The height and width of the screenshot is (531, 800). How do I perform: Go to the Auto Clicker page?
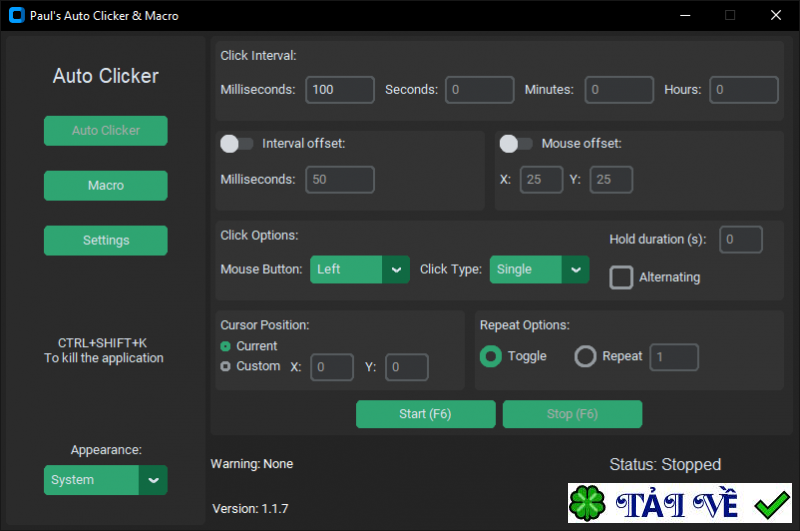[106, 130]
